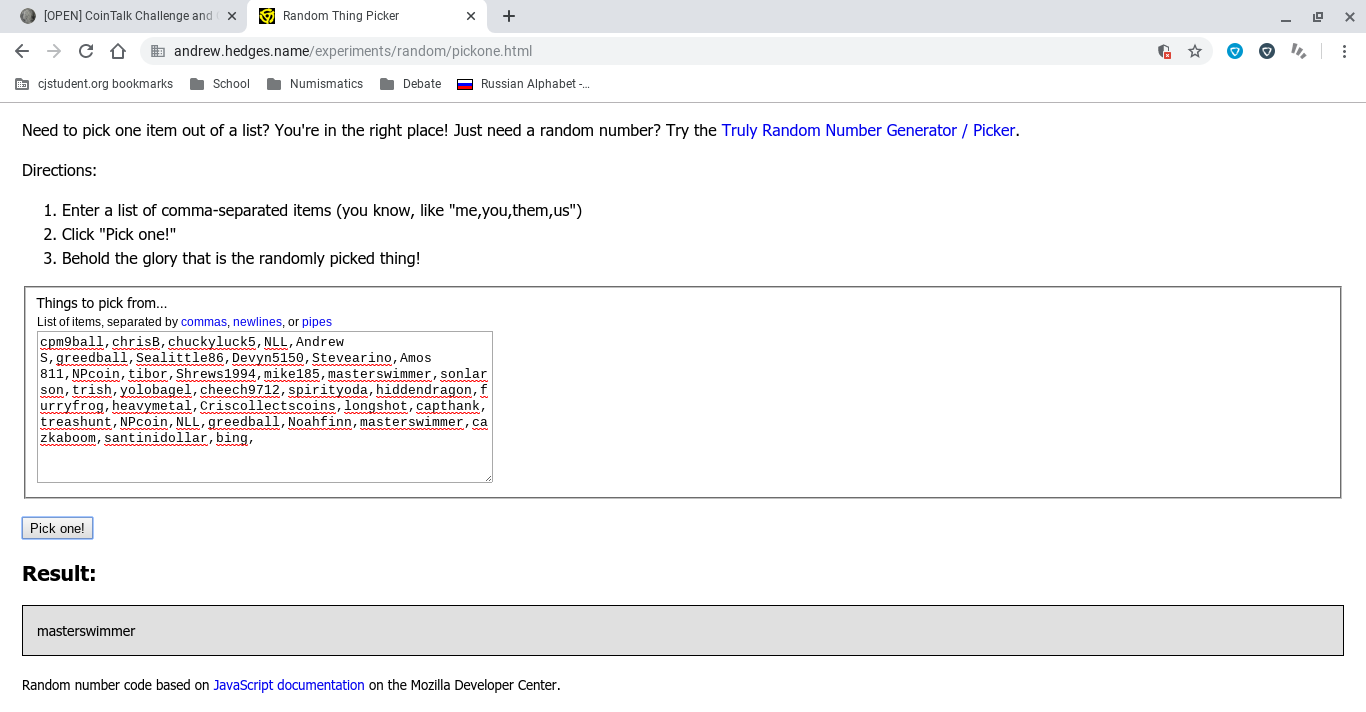Expand the Numismatics bookmarks folder
The image size is (1366, 712).
pos(315,84)
